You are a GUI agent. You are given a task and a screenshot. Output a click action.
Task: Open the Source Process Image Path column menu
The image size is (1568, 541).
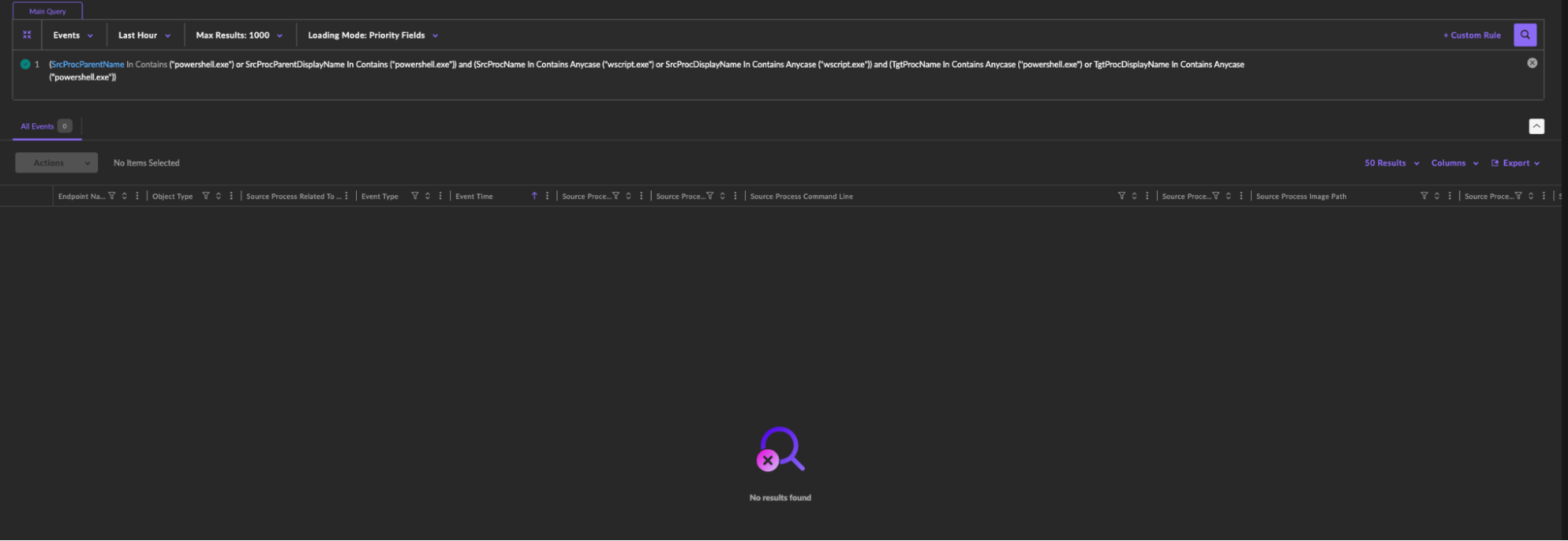1450,196
